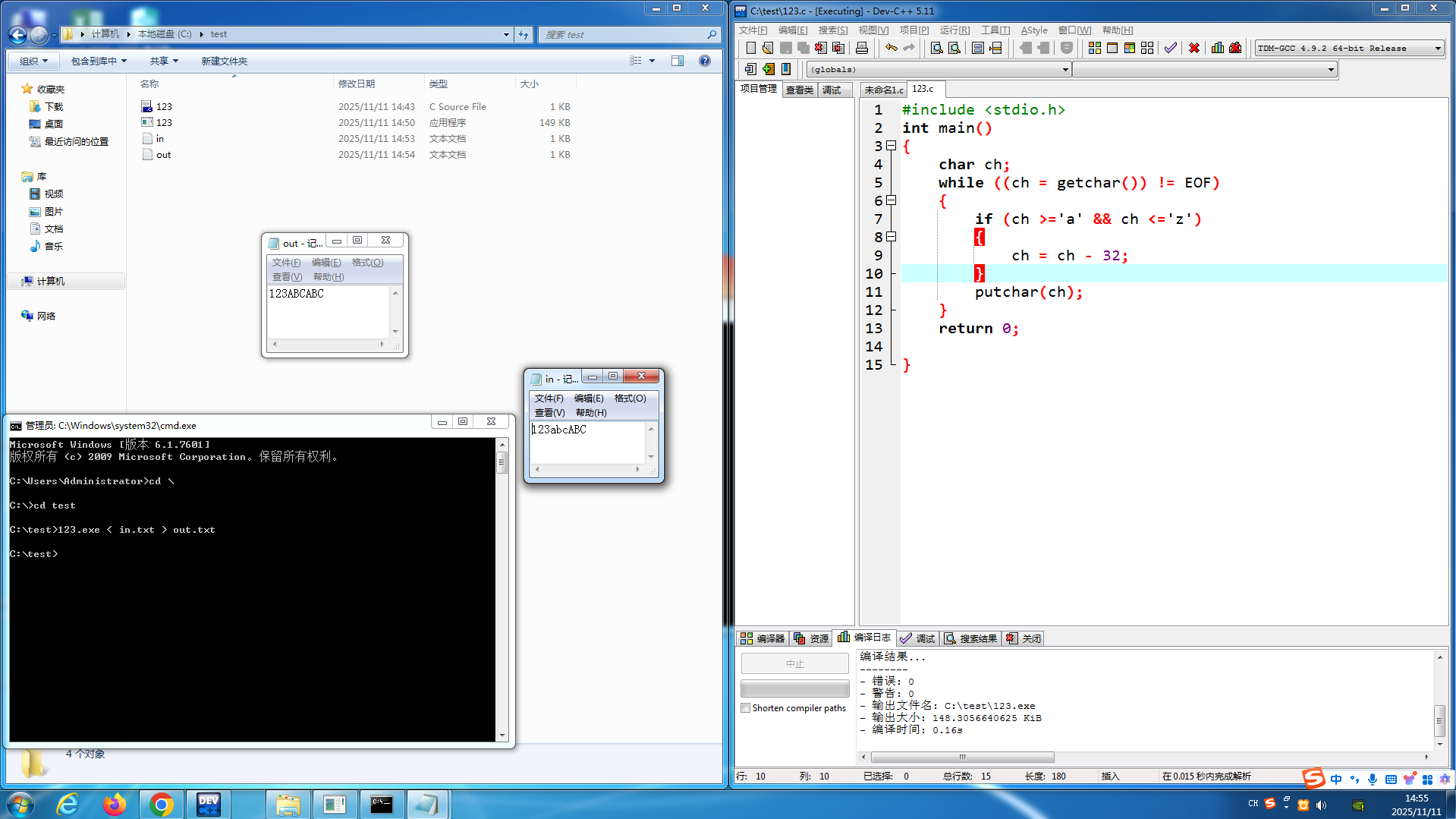Open 格式(O) menu in the 'in' Notepad
The image size is (1456, 819).
click(630, 398)
